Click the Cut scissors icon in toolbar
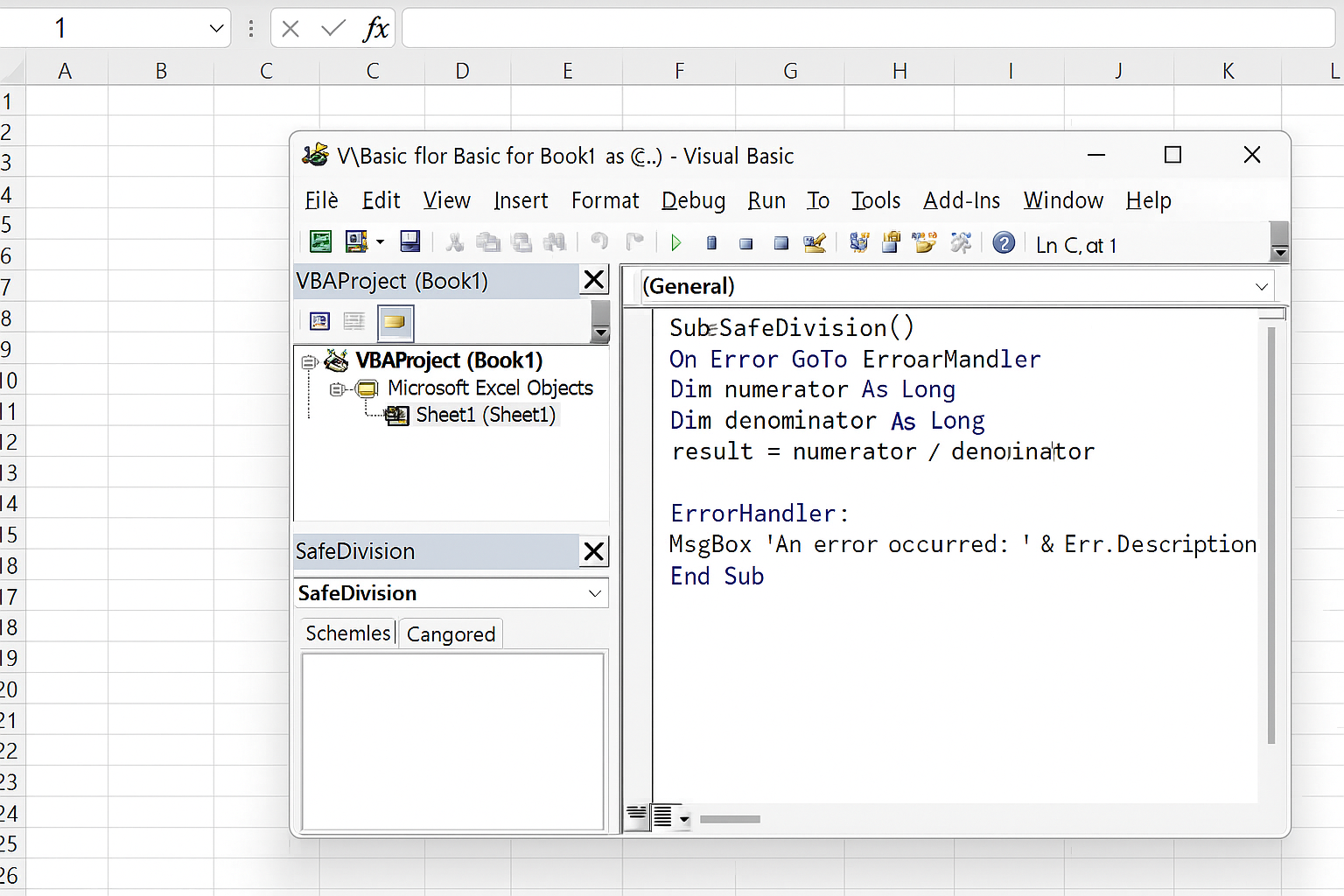This screenshot has width=1344, height=896. pyautogui.click(x=455, y=242)
